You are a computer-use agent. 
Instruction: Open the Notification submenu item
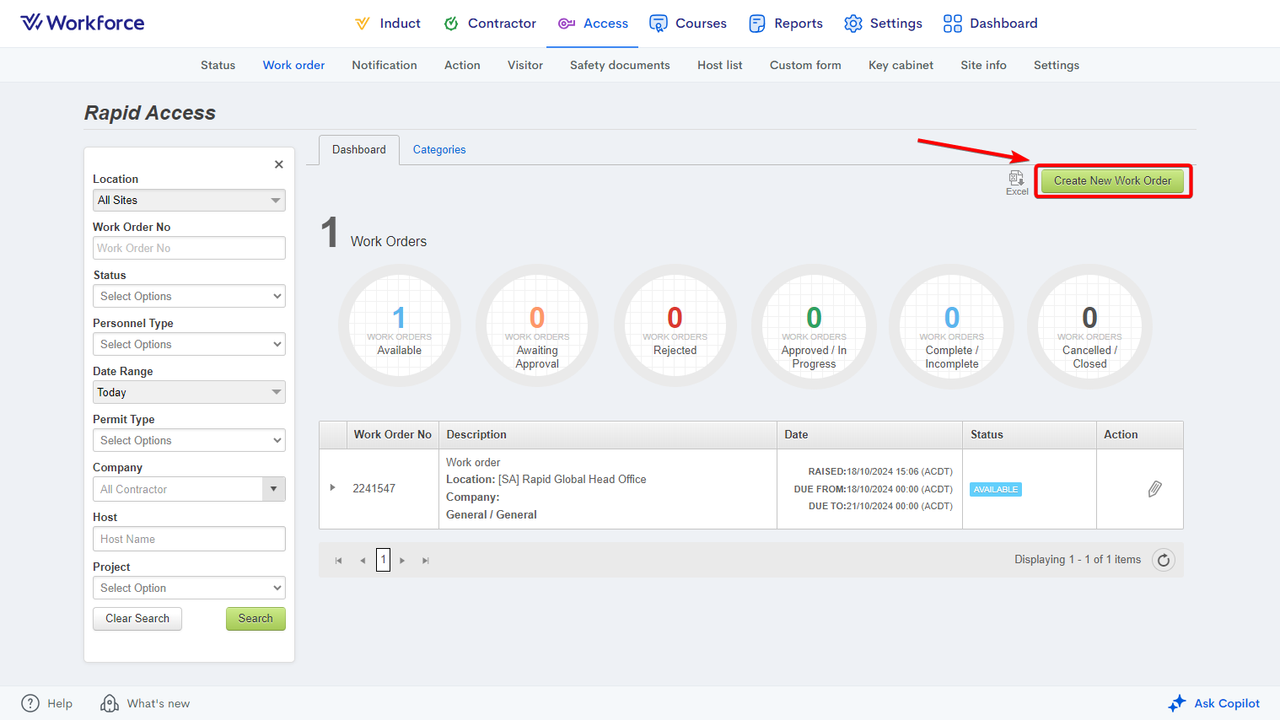pyautogui.click(x=384, y=65)
